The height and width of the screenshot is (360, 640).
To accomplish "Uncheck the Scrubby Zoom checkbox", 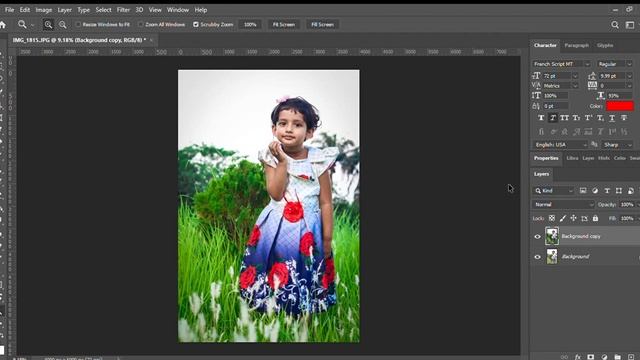I will click(x=196, y=25).
